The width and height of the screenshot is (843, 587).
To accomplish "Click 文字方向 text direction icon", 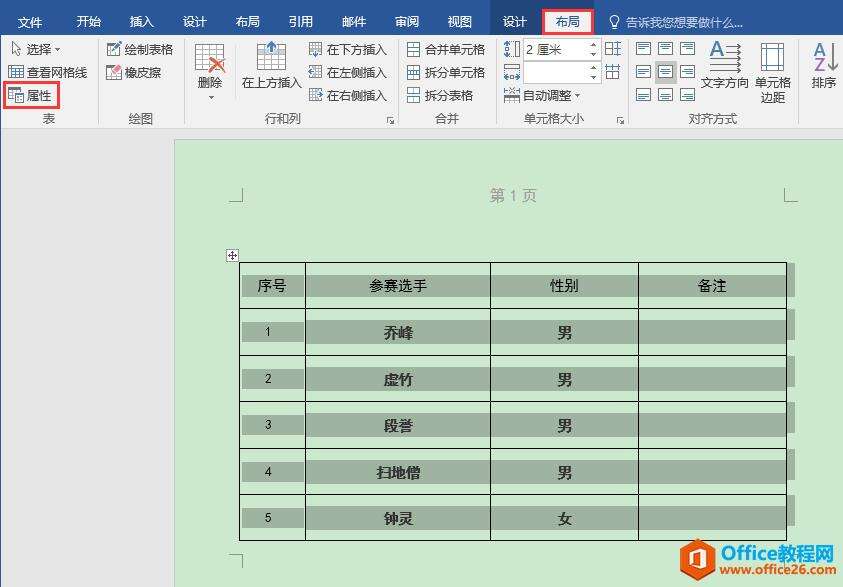I will pos(725,66).
